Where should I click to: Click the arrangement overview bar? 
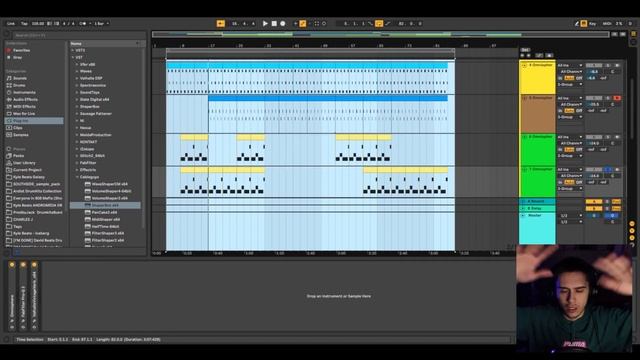pos(380,35)
